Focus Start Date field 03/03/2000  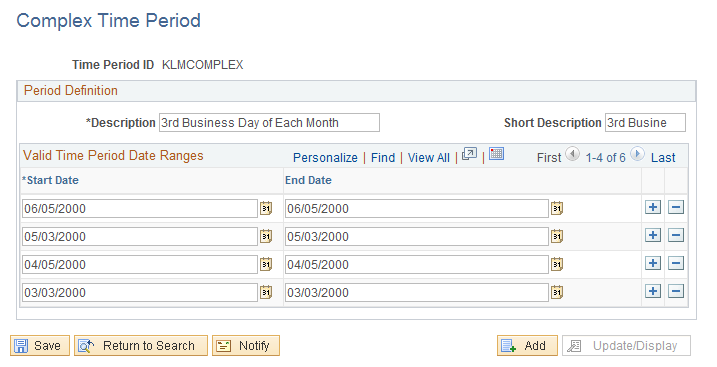140,292
